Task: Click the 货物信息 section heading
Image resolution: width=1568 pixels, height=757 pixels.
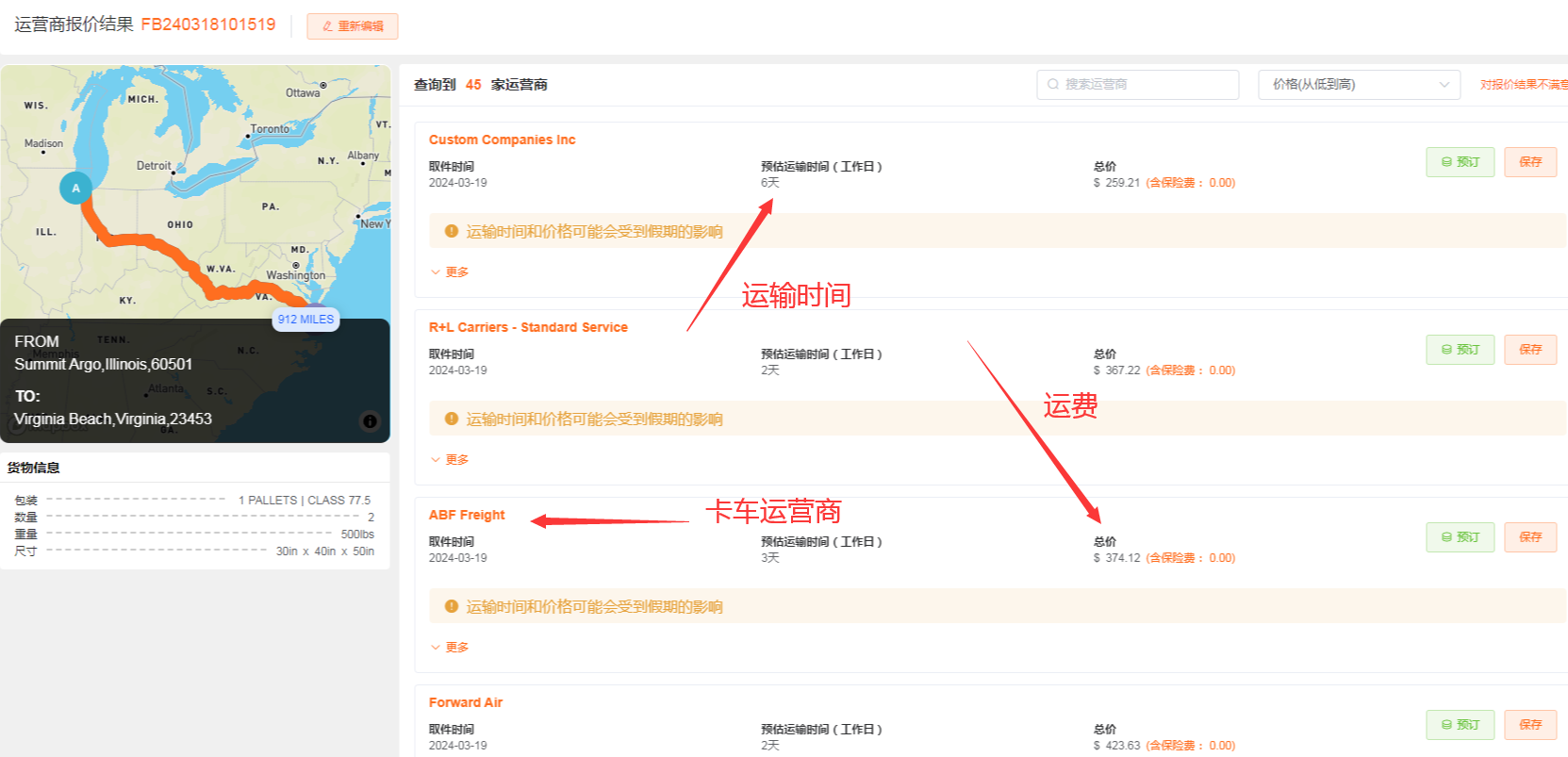Action: 34,468
